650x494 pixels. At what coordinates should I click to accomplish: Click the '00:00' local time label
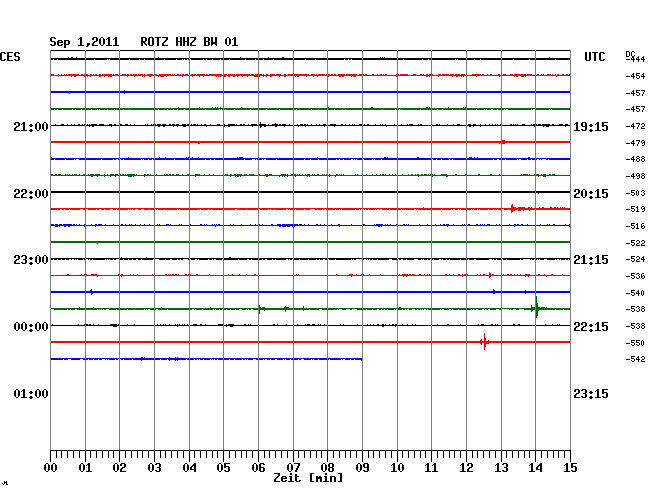tap(31, 327)
